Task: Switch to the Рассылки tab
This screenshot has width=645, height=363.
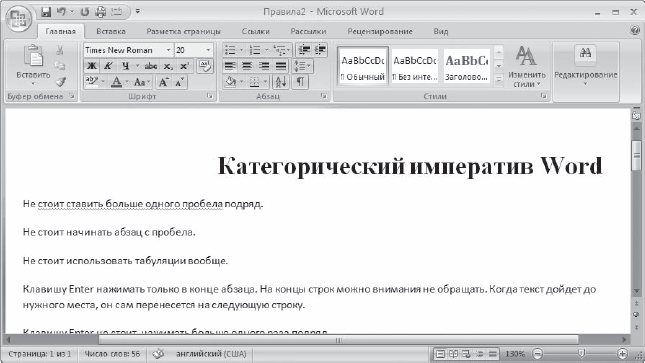Action: (x=308, y=31)
